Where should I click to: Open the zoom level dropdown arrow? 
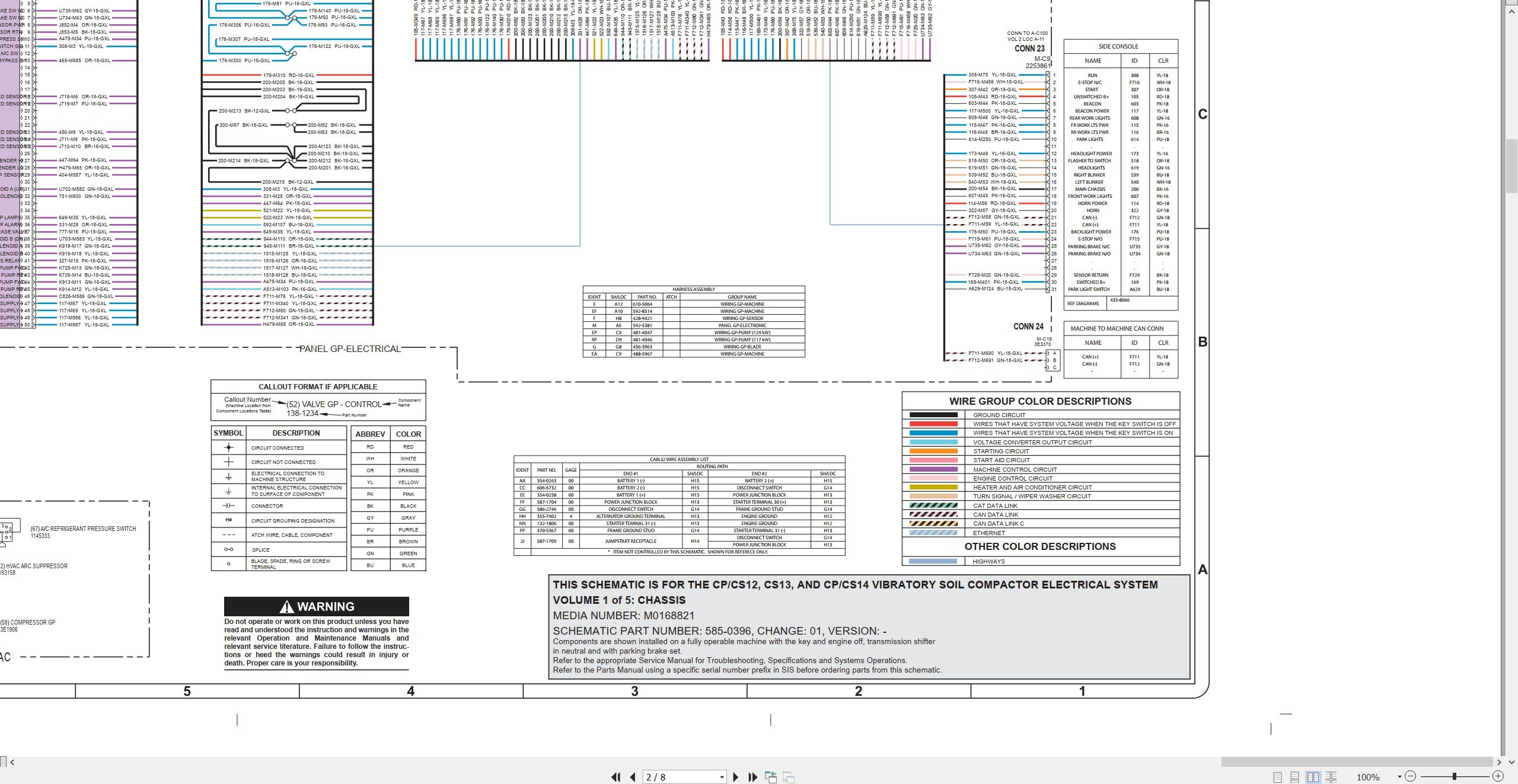coord(1399,777)
